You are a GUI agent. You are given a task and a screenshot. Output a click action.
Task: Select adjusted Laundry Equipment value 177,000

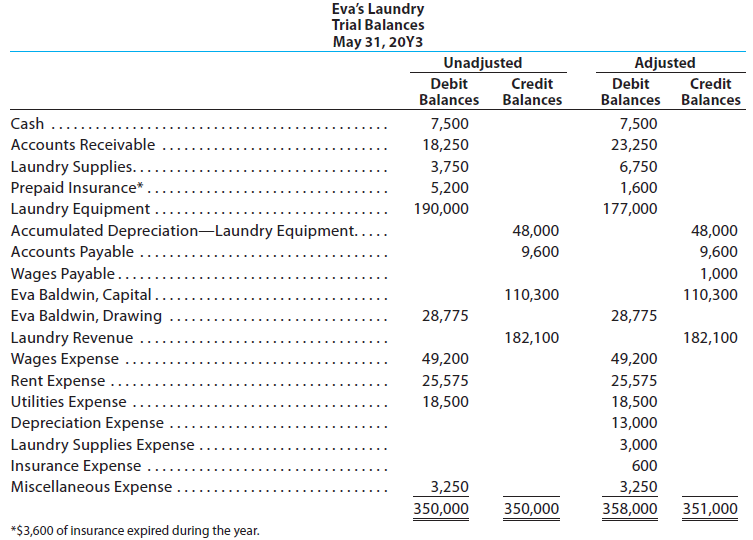click(x=630, y=209)
